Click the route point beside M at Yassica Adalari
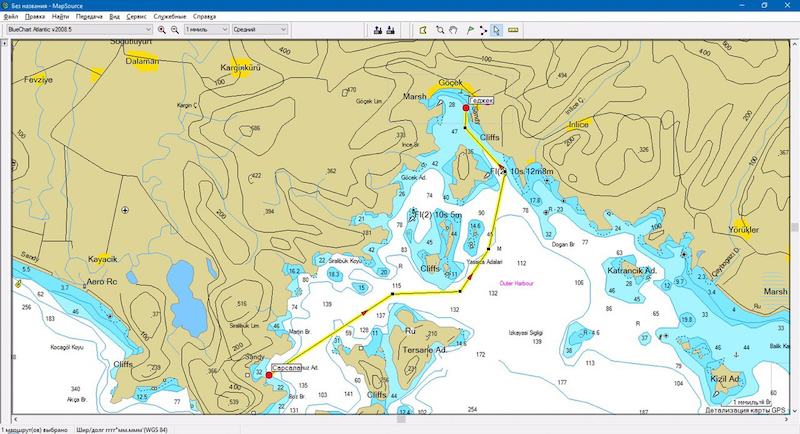This screenshot has height=434, width=800. click(x=488, y=249)
